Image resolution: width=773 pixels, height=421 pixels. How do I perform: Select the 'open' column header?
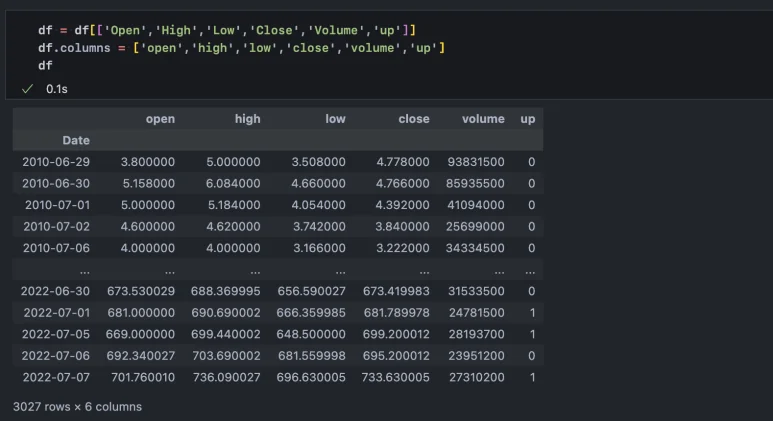click(160, 119)
